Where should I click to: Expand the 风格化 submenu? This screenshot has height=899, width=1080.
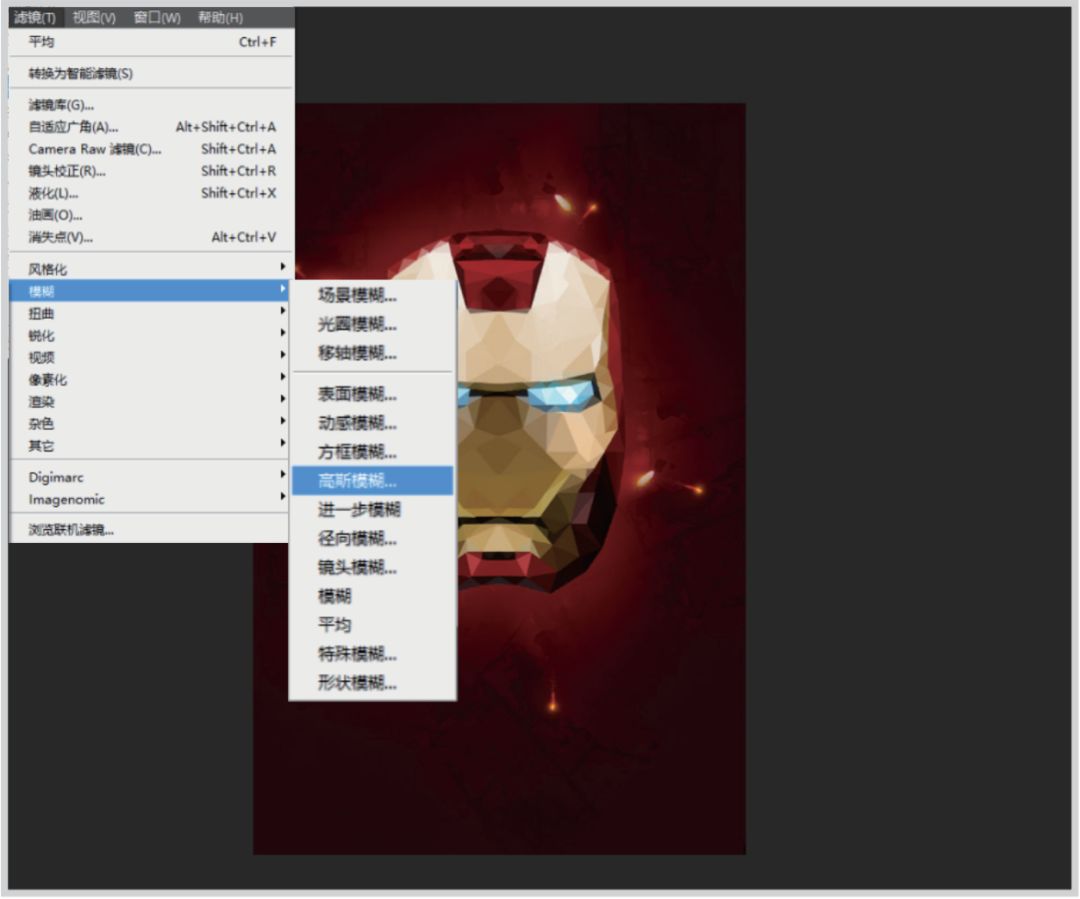48,269
